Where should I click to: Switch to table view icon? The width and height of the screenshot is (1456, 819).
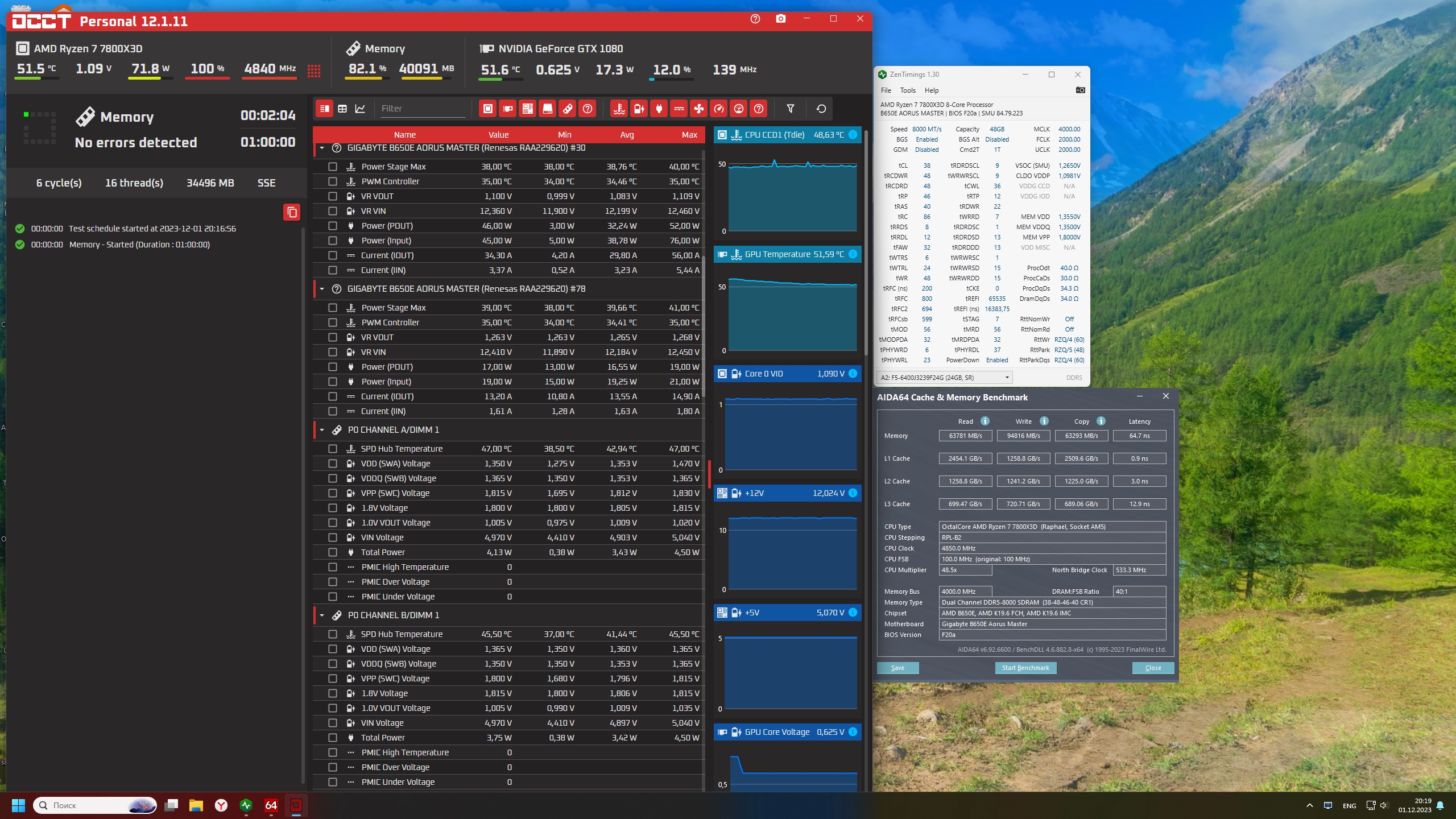[342, 109]
